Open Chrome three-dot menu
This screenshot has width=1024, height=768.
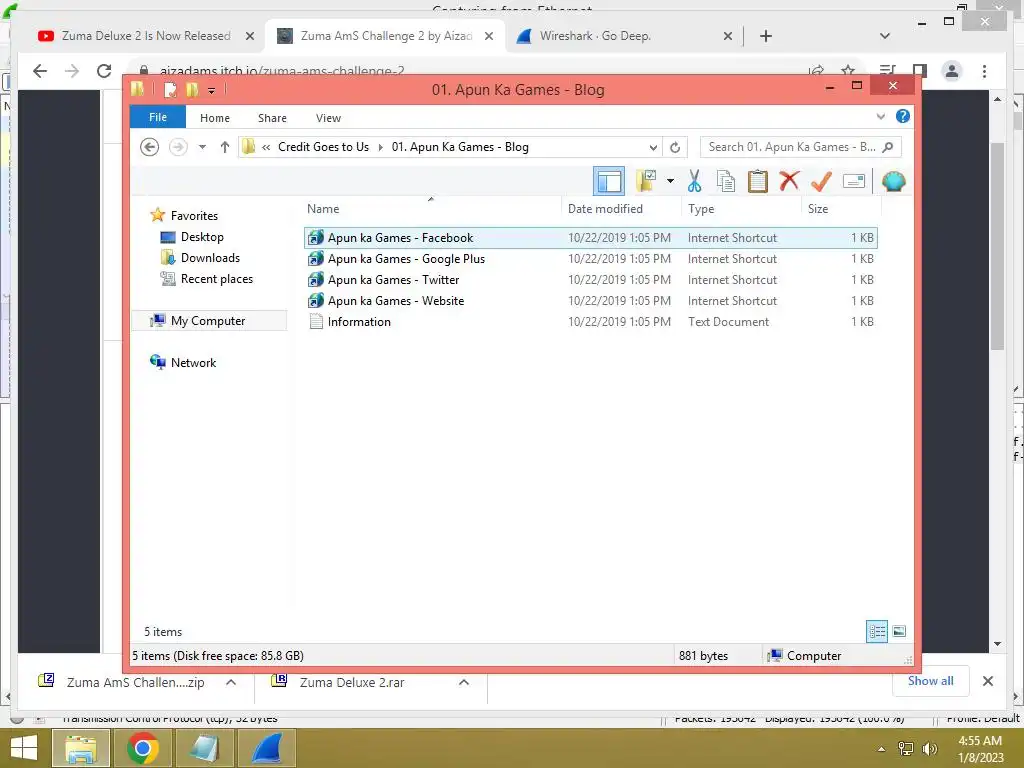[x=984, y=71]
